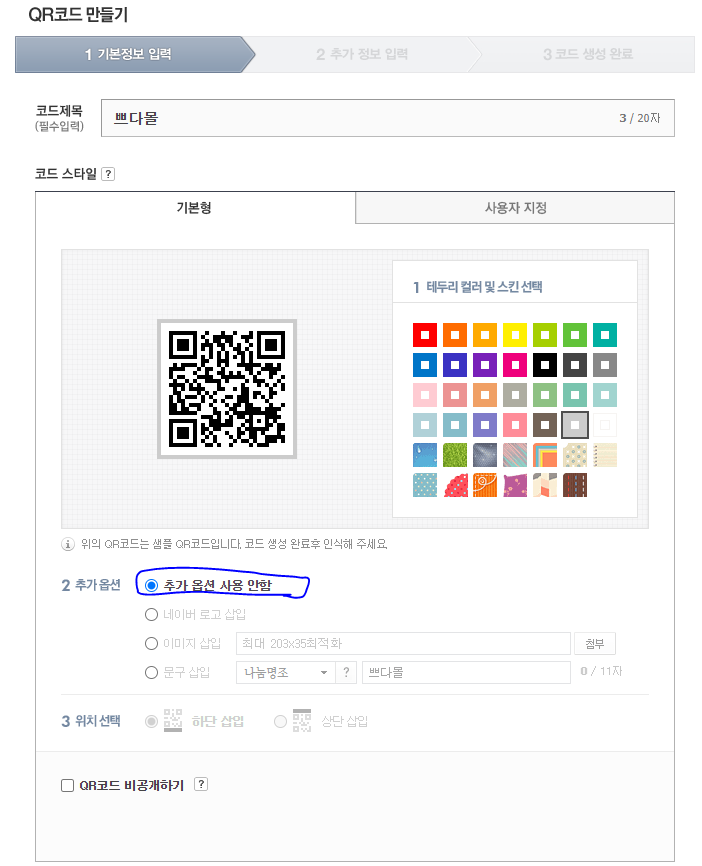Apply the cream geometric pattern skin

pos(545,484)
